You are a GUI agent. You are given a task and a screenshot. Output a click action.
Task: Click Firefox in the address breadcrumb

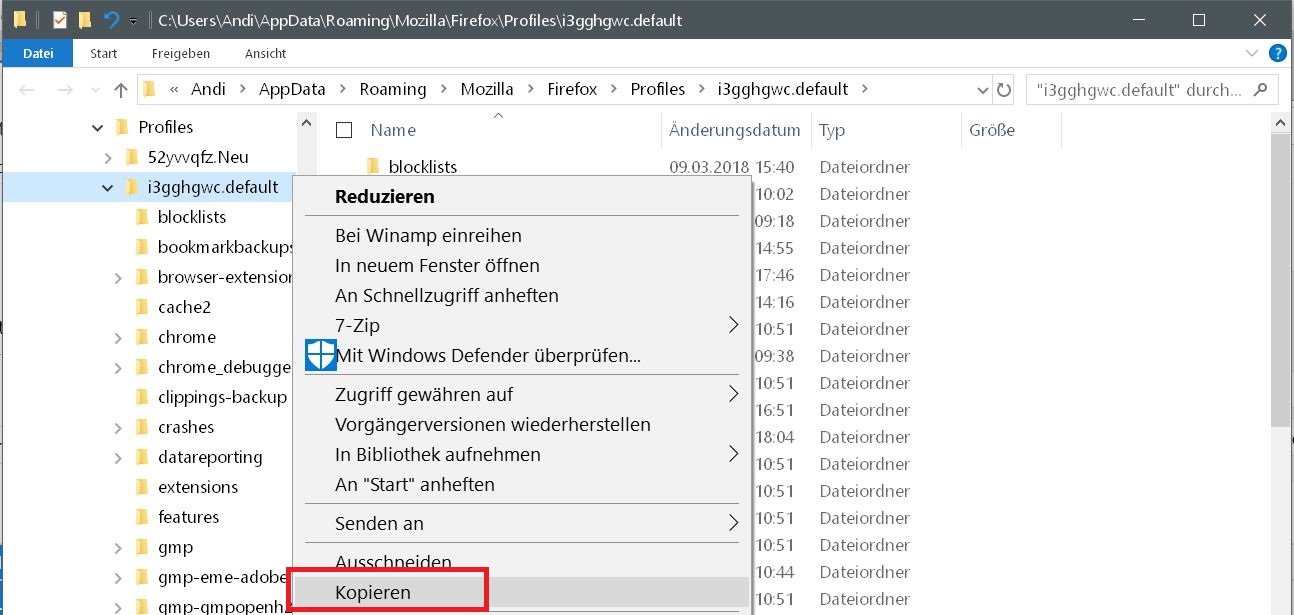point(572,89)
